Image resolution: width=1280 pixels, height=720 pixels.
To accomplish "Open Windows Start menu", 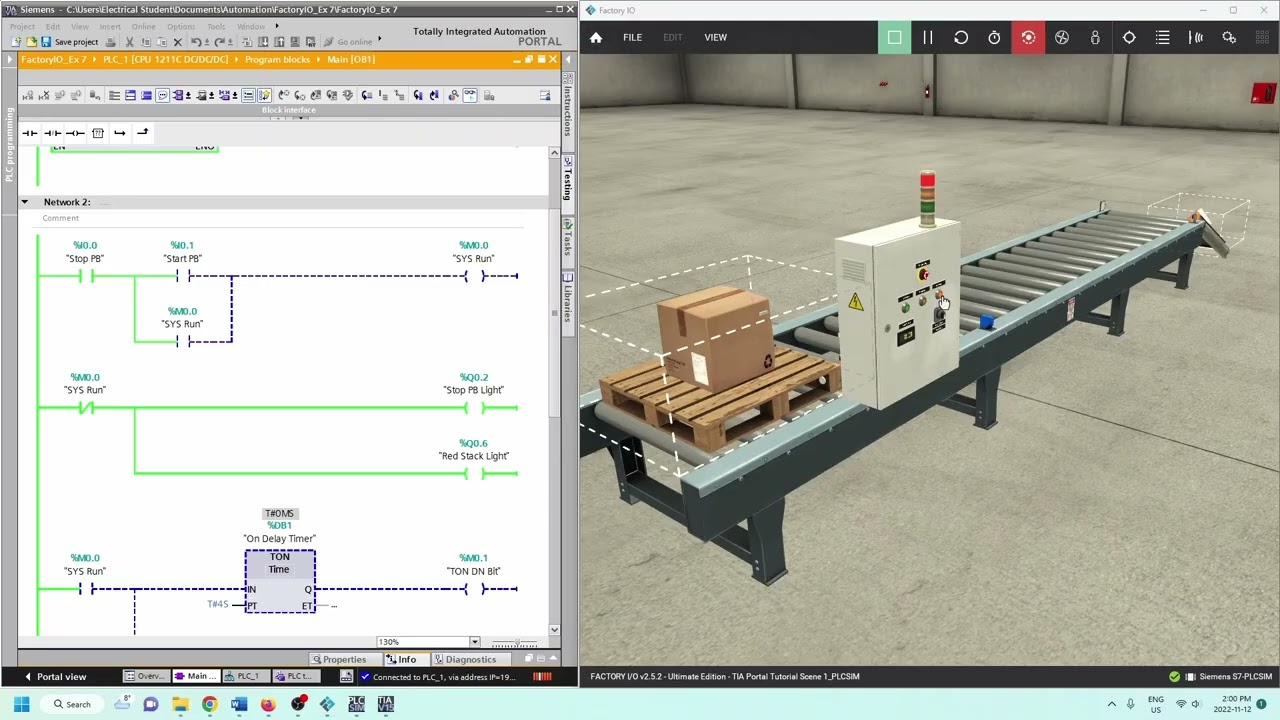I will [x=21, y=705].
